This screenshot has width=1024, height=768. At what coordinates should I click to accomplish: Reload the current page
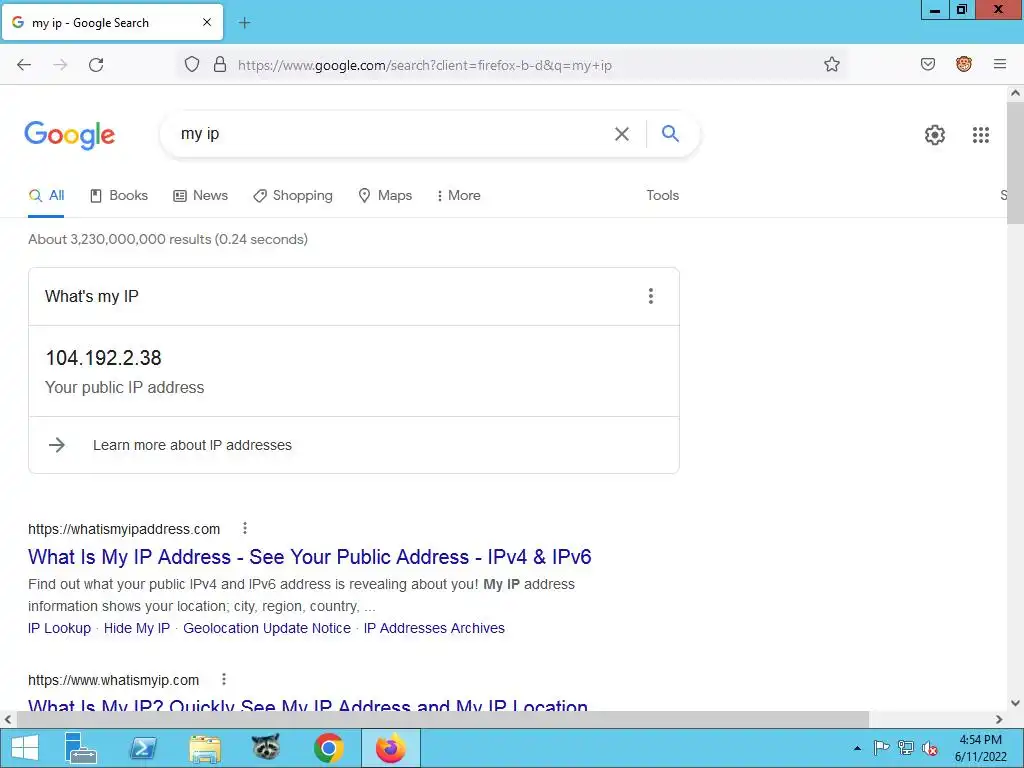96,65
